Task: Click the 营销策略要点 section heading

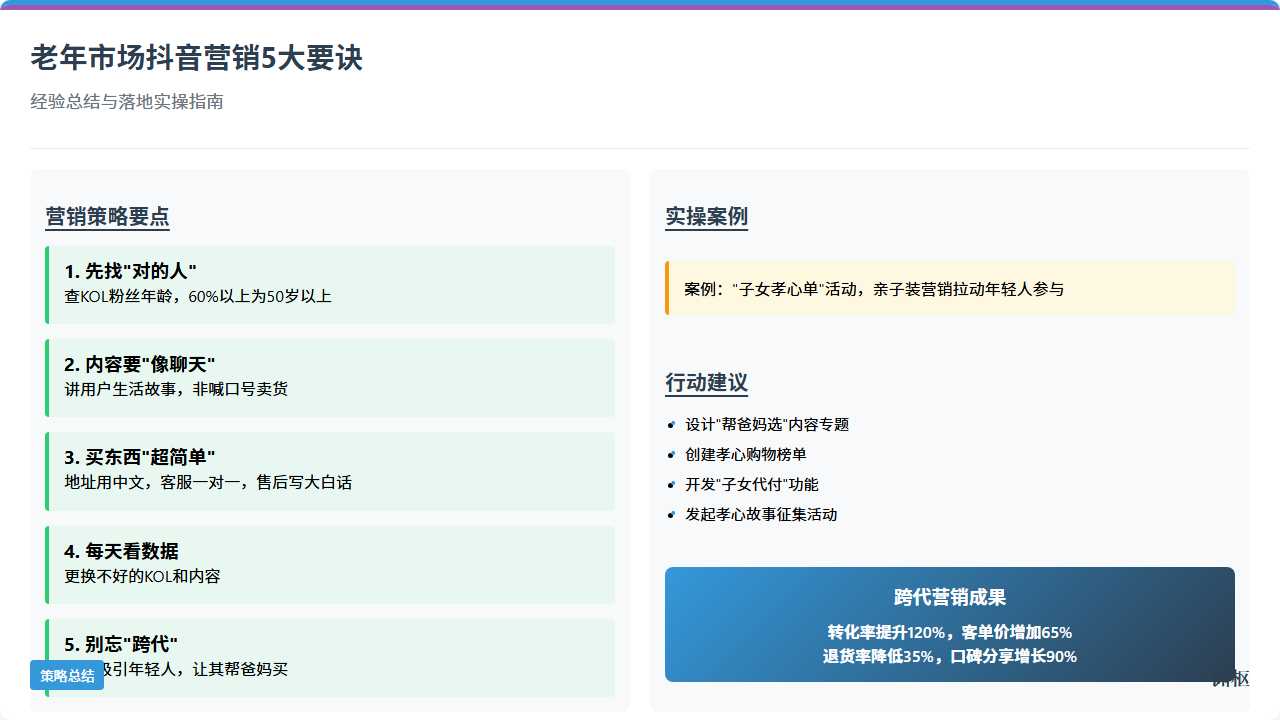Action: point(107,216)
